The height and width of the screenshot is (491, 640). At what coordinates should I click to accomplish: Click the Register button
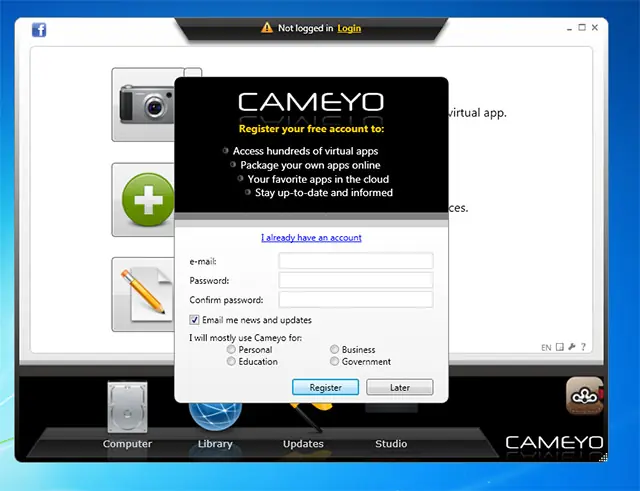point(325,387)
